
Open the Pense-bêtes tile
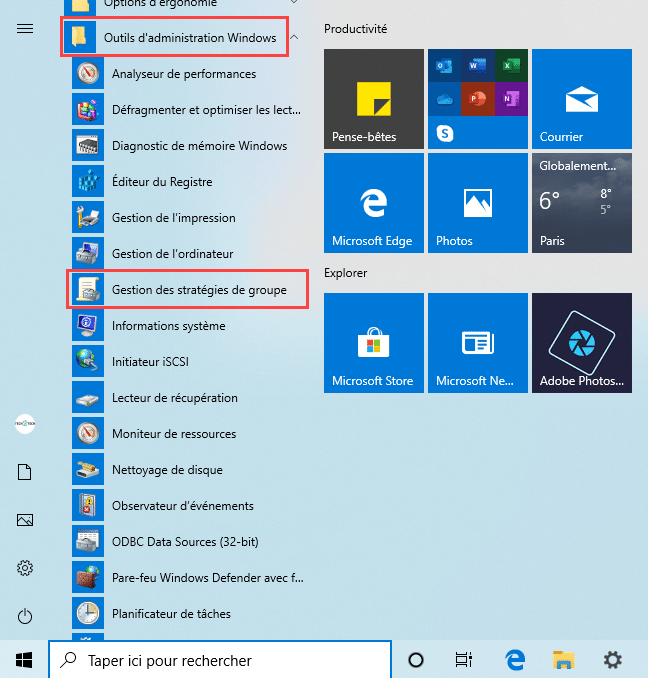coord(374,99)
